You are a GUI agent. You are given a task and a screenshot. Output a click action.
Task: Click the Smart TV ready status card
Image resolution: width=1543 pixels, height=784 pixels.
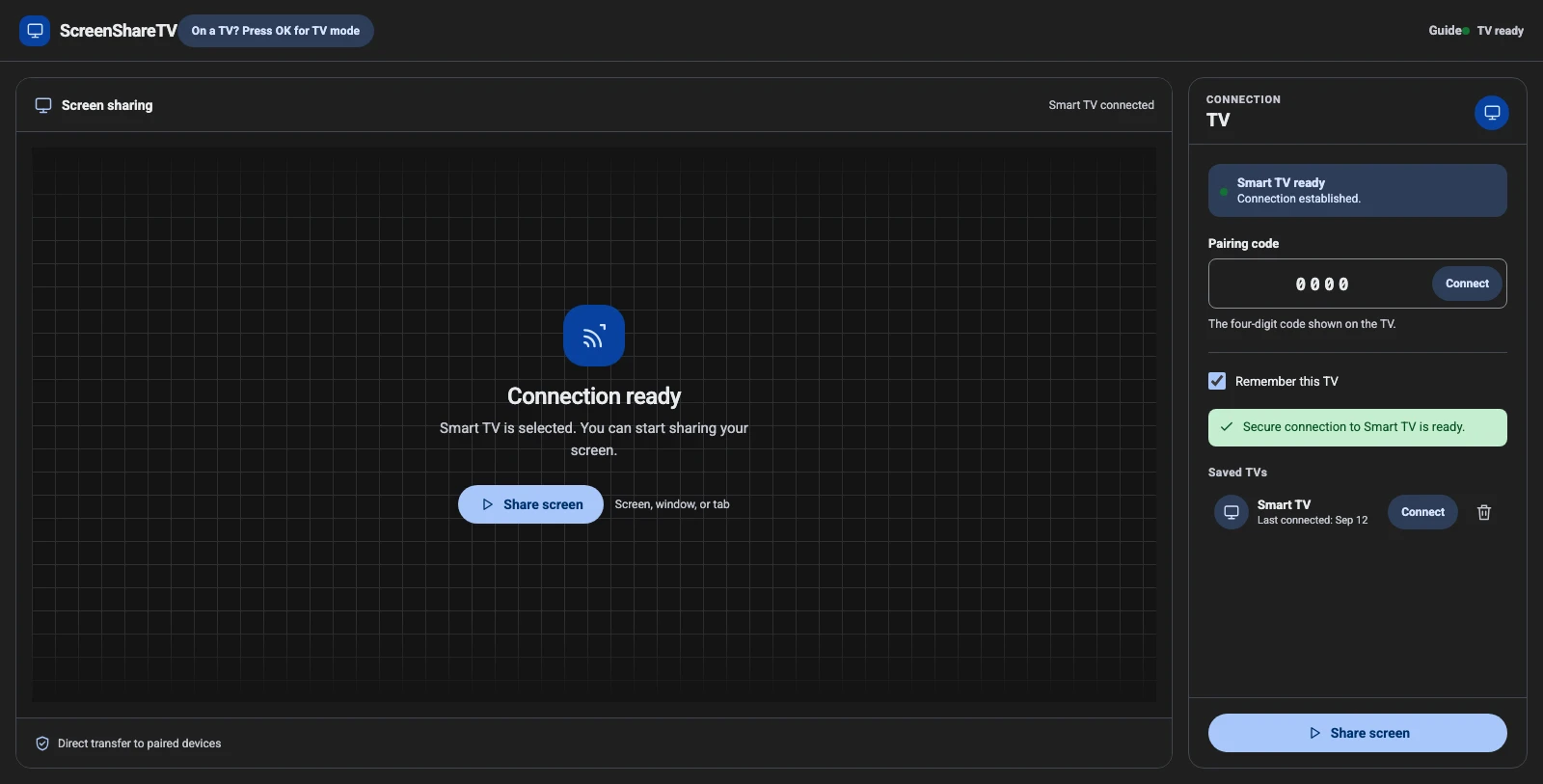1358,190
